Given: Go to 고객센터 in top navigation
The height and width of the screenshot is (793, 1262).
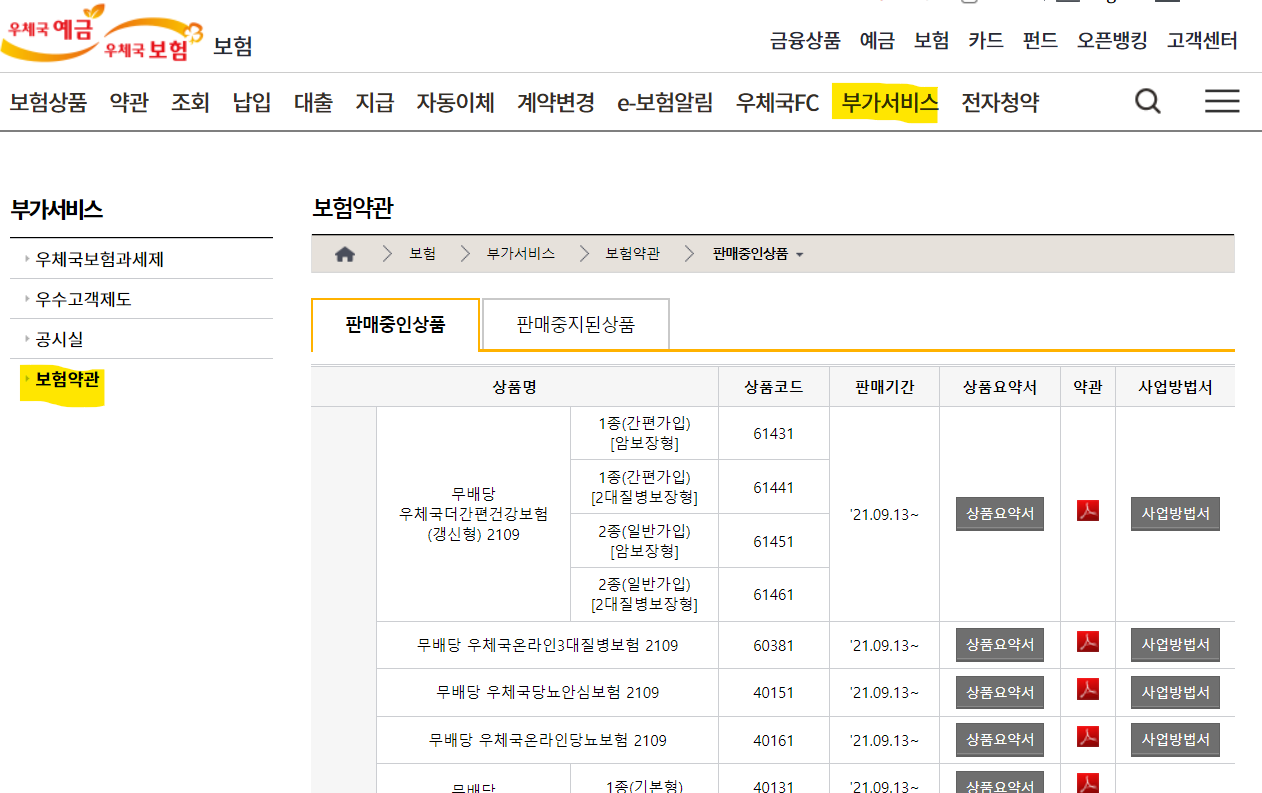Looking at the screenshot, I should point(1202,41).
